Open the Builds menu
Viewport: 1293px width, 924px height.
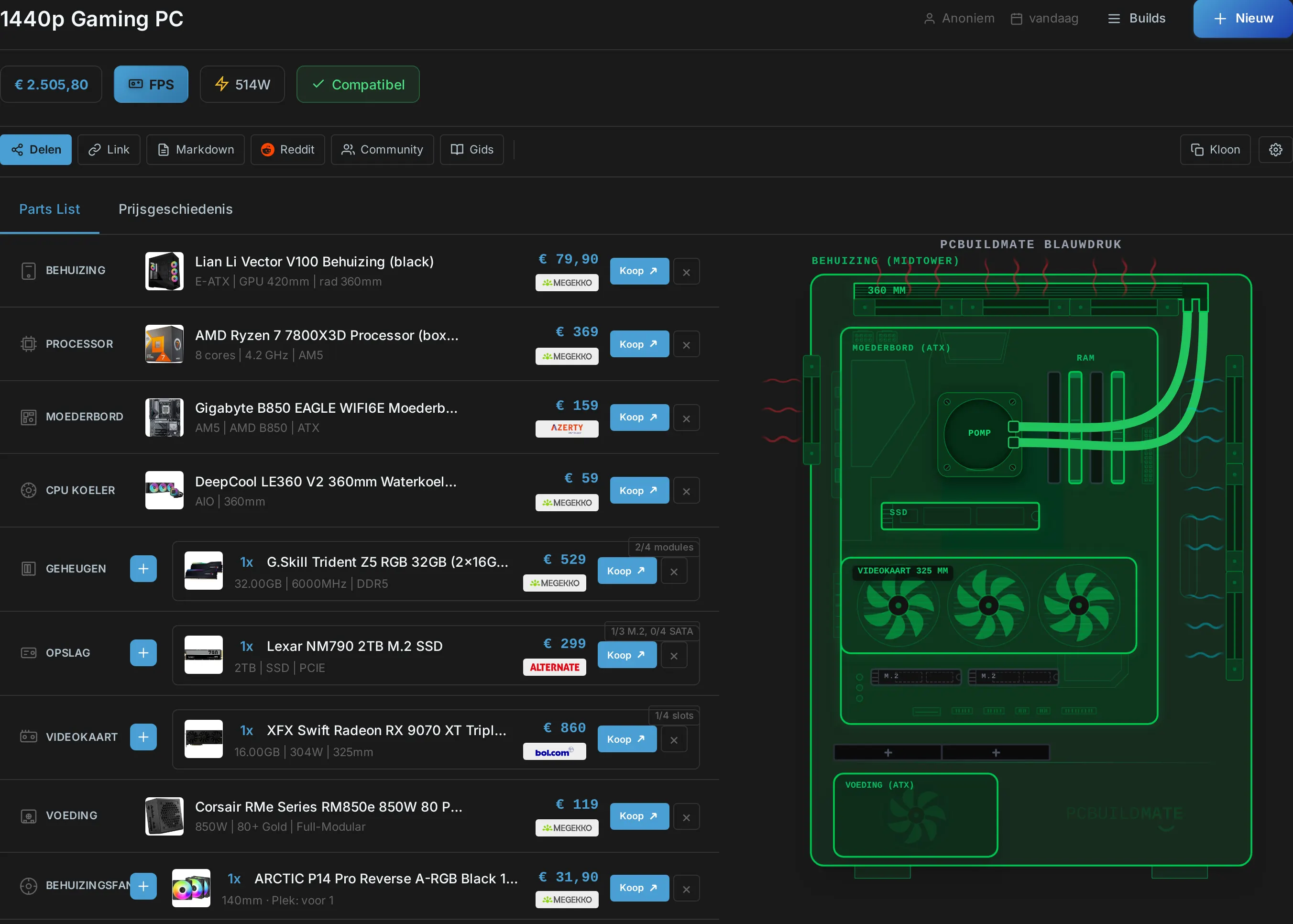tap(1137, 18)
